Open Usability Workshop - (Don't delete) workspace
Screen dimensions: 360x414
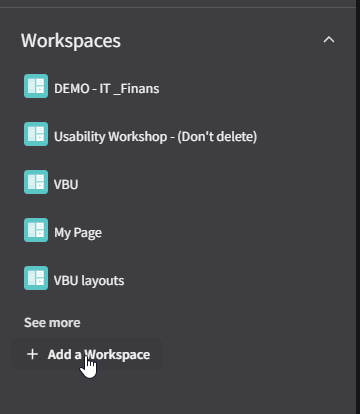coord(155,137)
